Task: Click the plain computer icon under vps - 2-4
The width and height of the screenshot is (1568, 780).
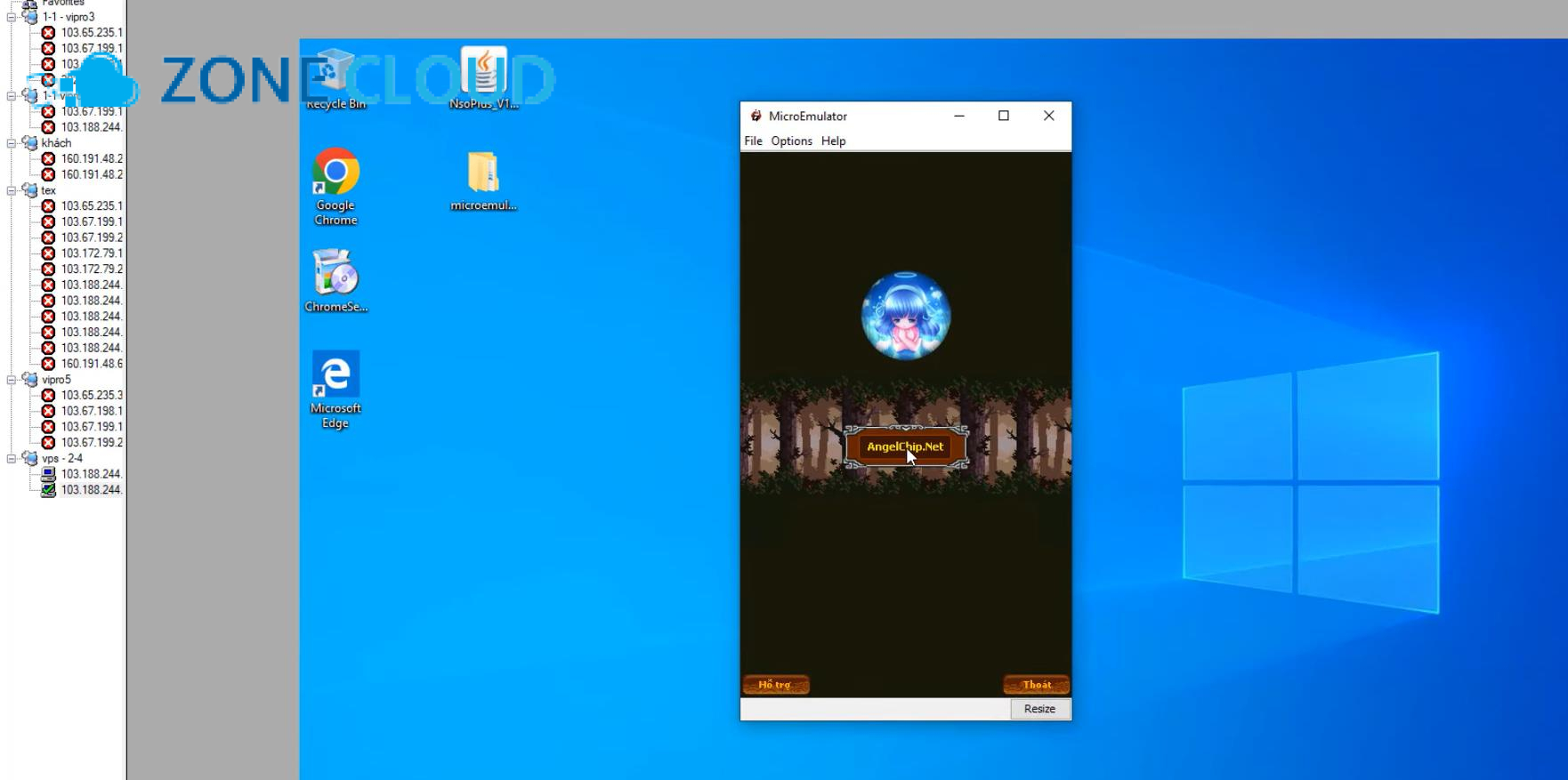Action: (48, 474)
